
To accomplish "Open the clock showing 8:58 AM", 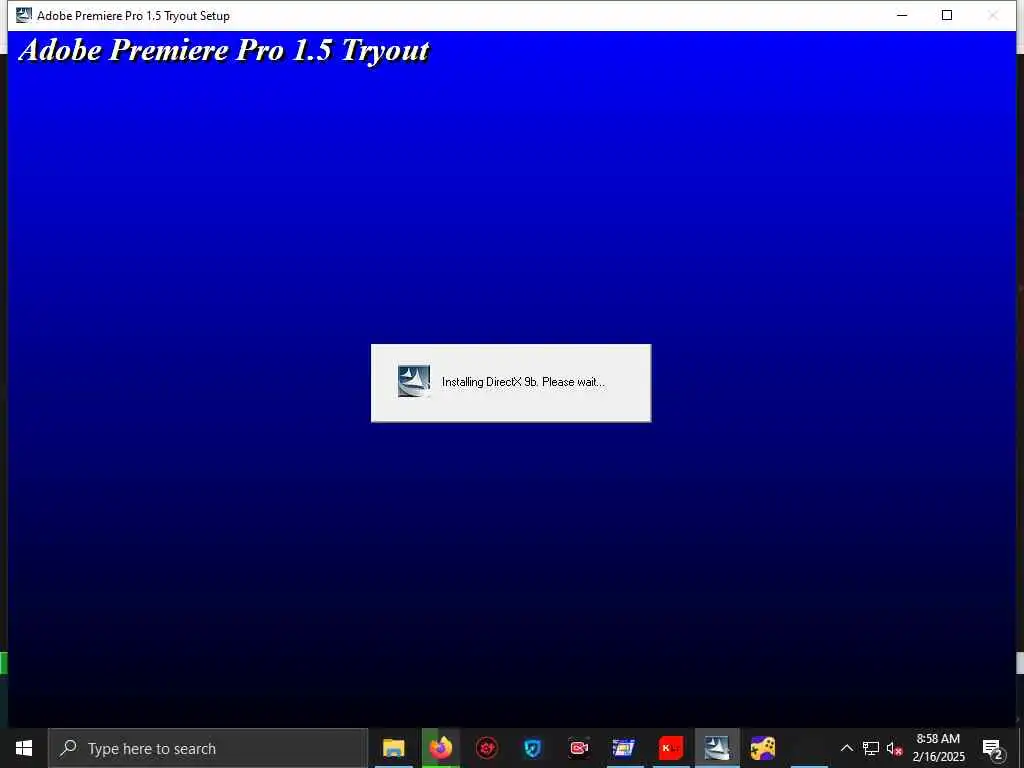I will (x=938, y=748).
